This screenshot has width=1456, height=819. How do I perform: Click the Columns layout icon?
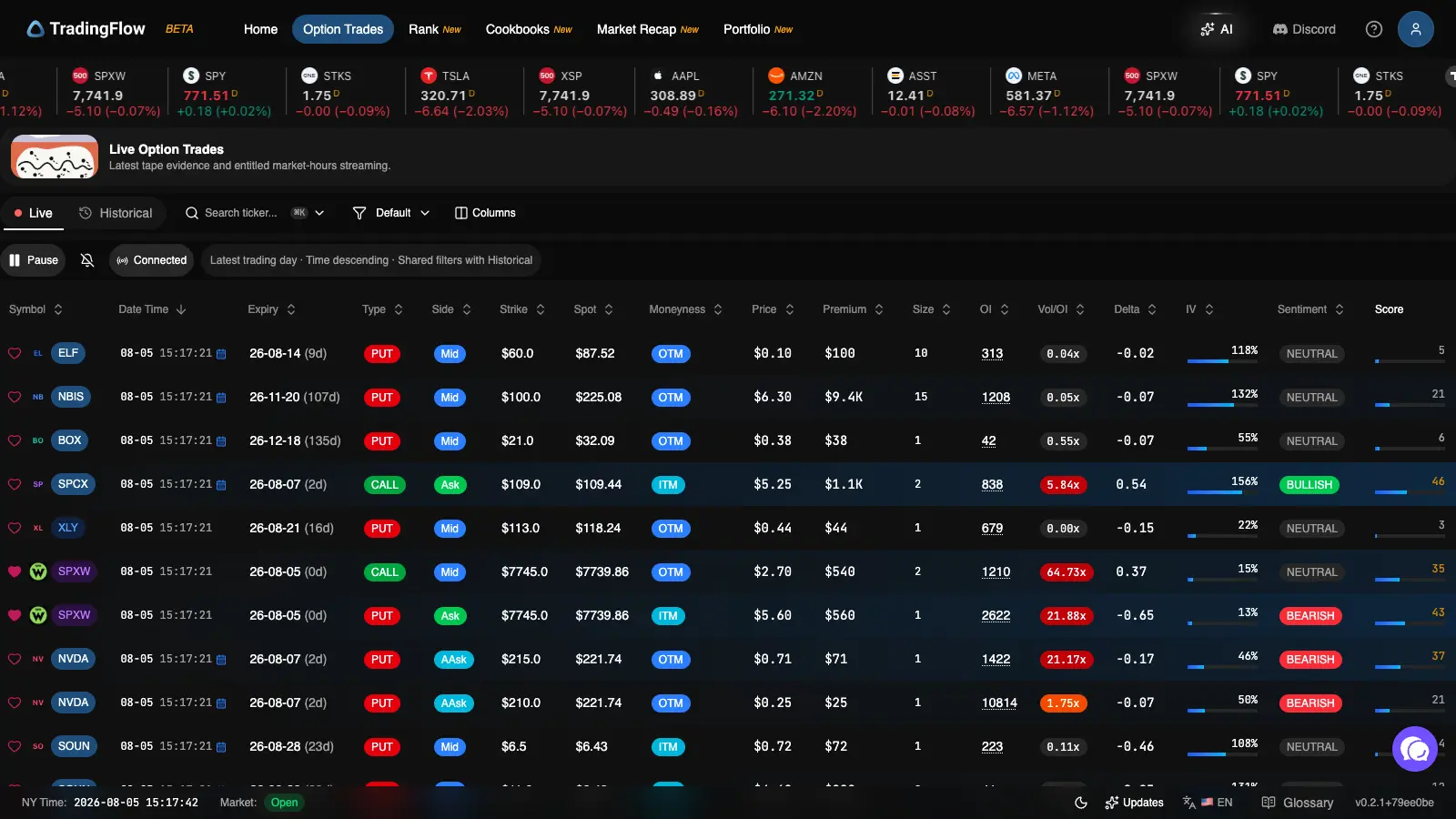(461, 213)
